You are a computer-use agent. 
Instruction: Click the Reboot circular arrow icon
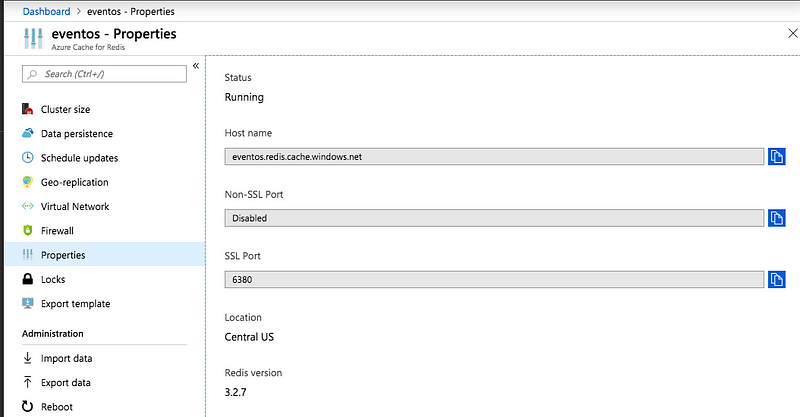28,406
